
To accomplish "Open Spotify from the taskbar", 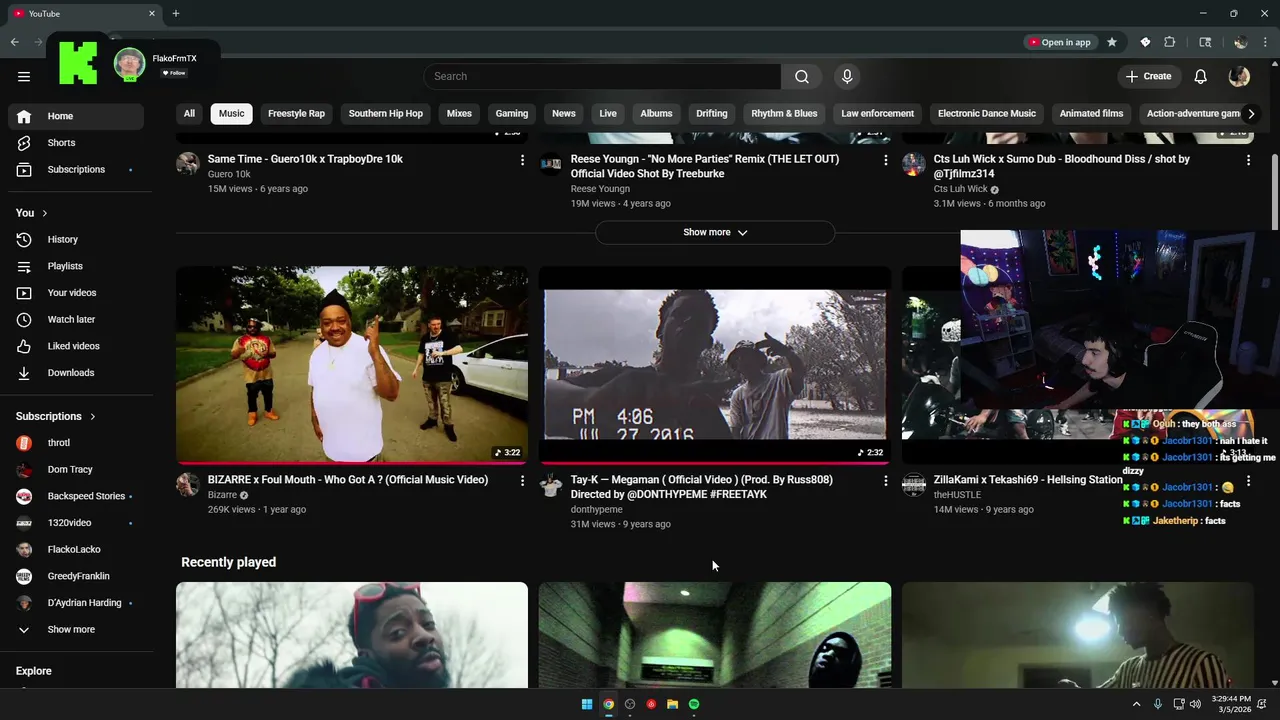I will [694, 704].
